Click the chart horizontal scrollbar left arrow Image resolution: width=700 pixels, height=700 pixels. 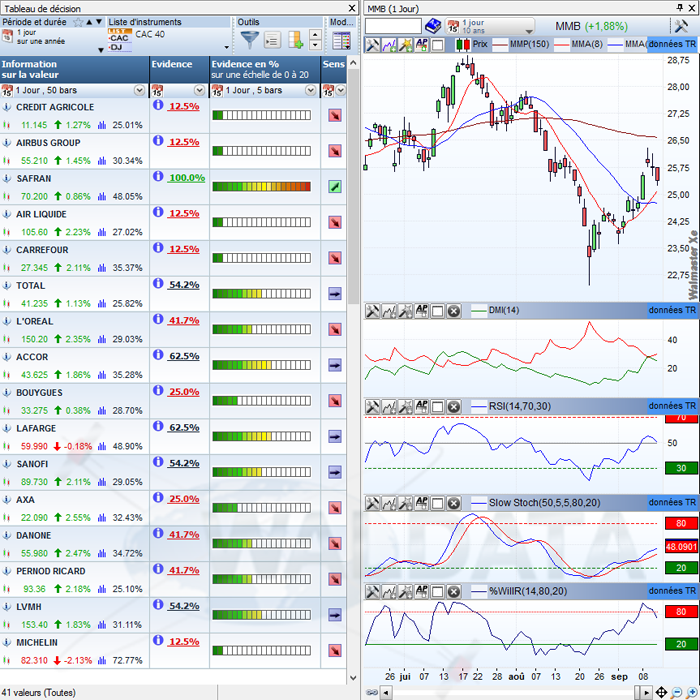387,692
